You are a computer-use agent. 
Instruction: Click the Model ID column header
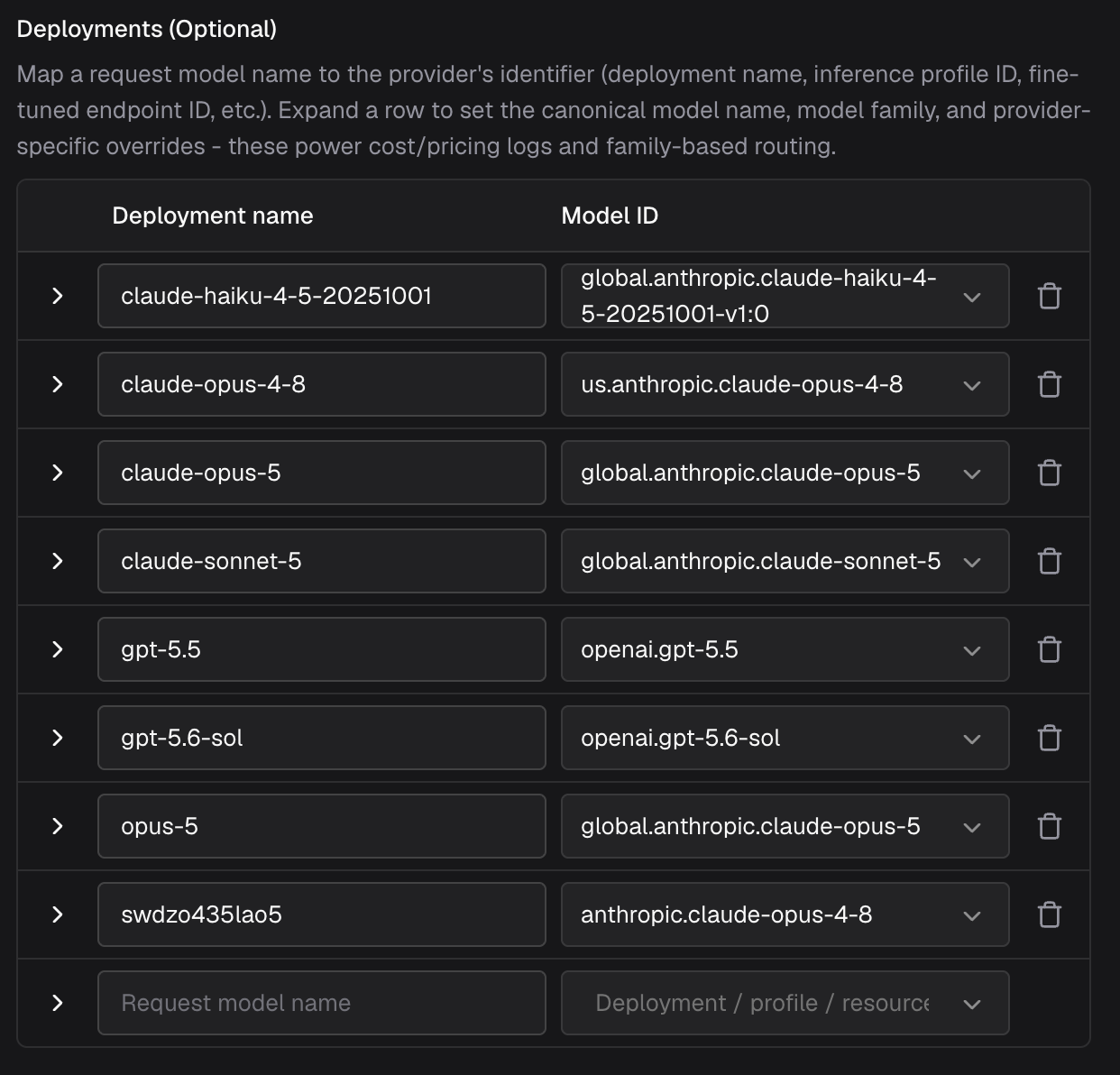(610, 216)
